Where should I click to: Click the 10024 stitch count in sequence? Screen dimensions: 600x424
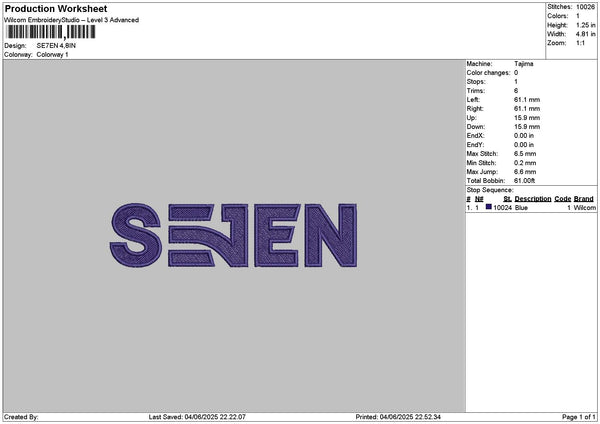502,208
